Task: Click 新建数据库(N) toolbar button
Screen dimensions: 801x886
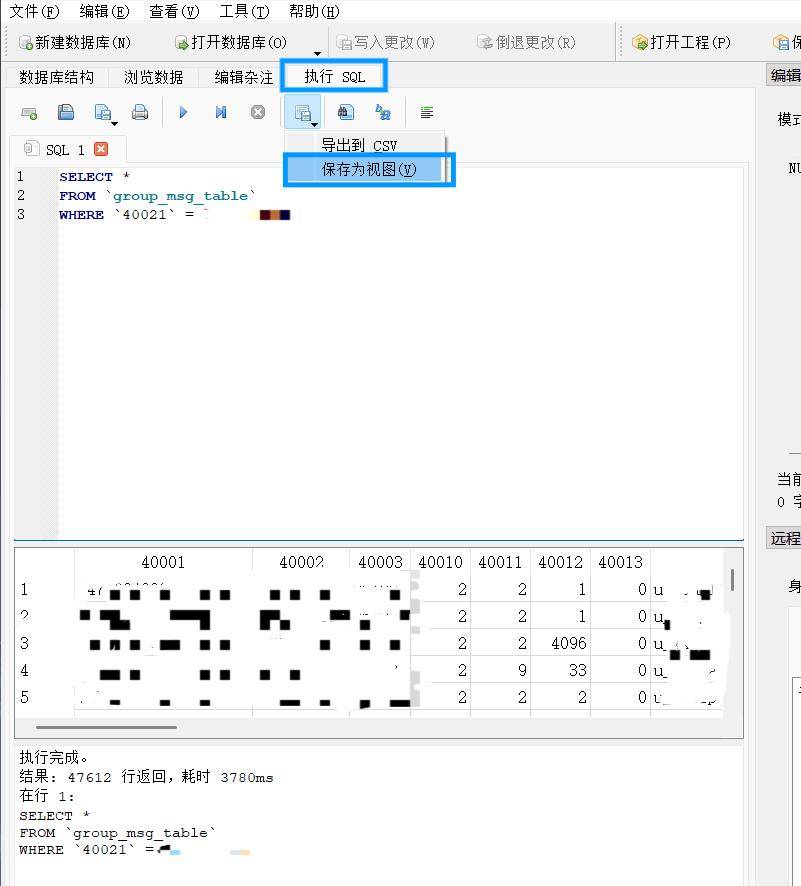Action: [x=75, y=42]
